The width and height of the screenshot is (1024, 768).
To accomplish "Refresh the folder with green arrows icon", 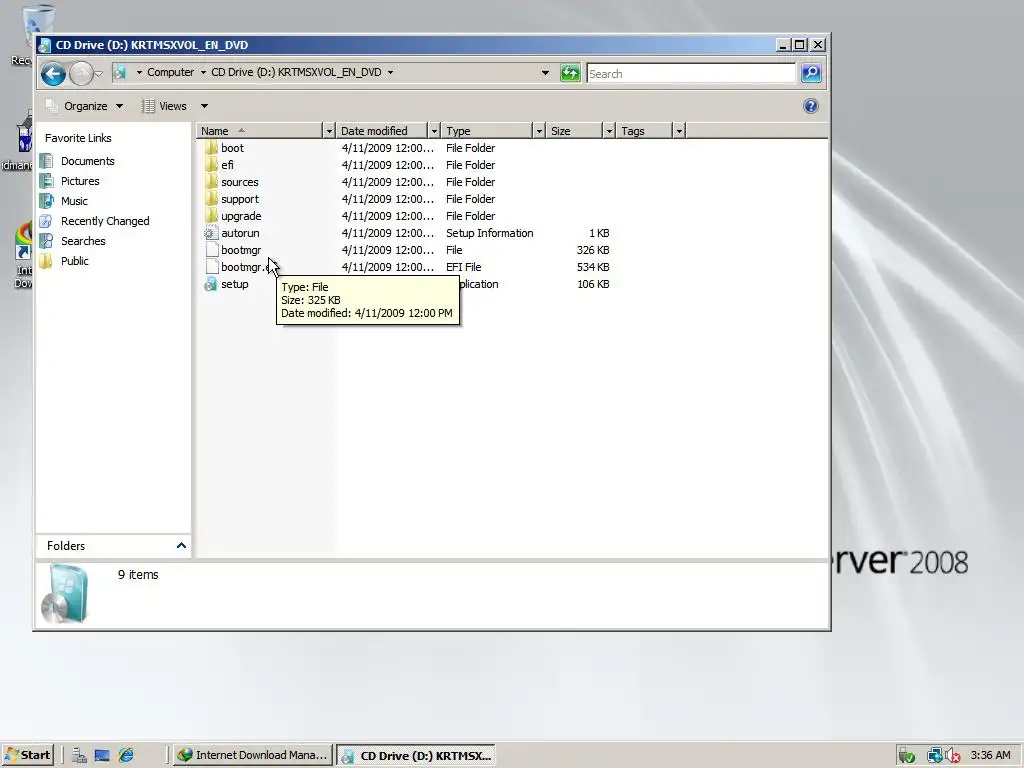I will point(570,73).
